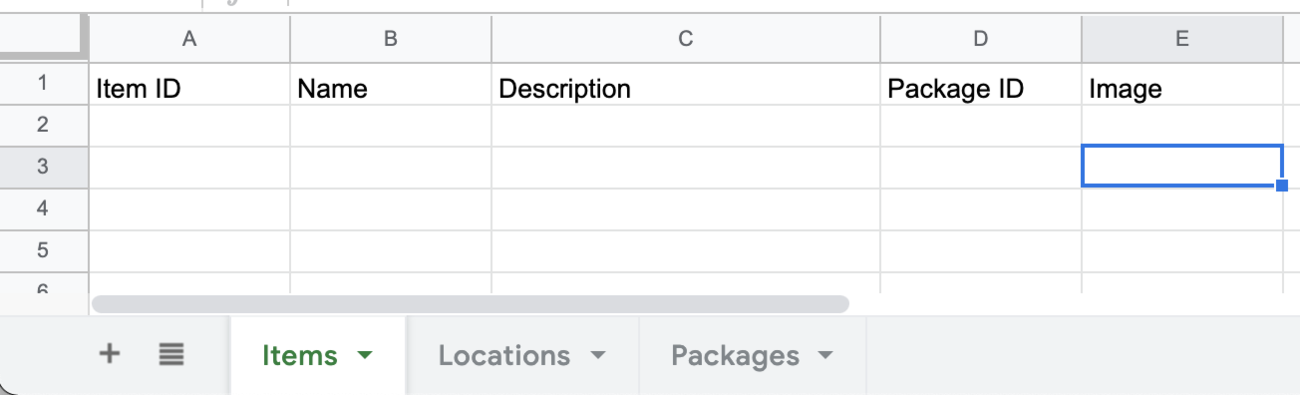The height and width of the screenshot is (395, 1300).
Task: Switch to the Packages sheet tab
Action: coord(753,355)
